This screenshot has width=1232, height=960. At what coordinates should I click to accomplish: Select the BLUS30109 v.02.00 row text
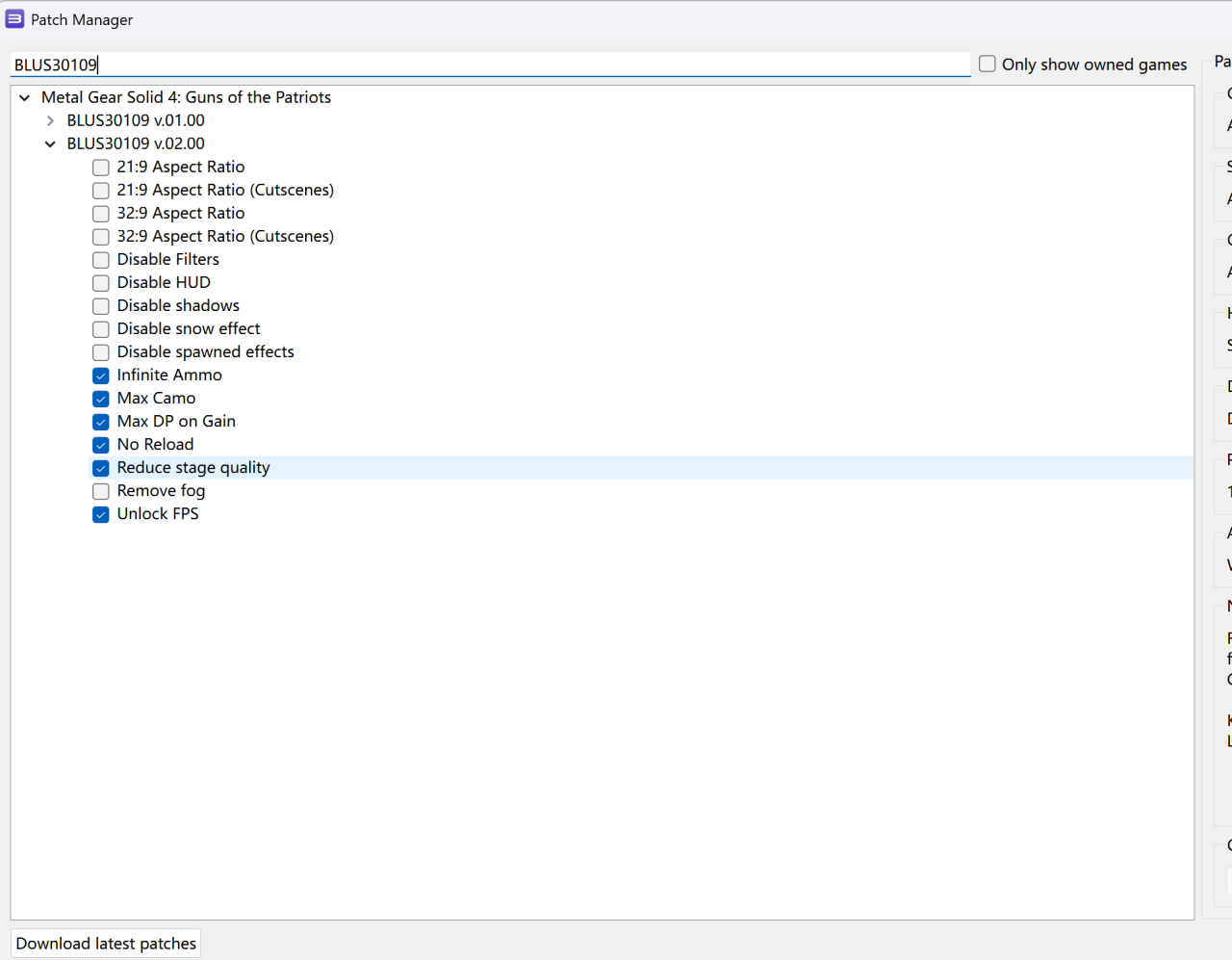(136, 143)
